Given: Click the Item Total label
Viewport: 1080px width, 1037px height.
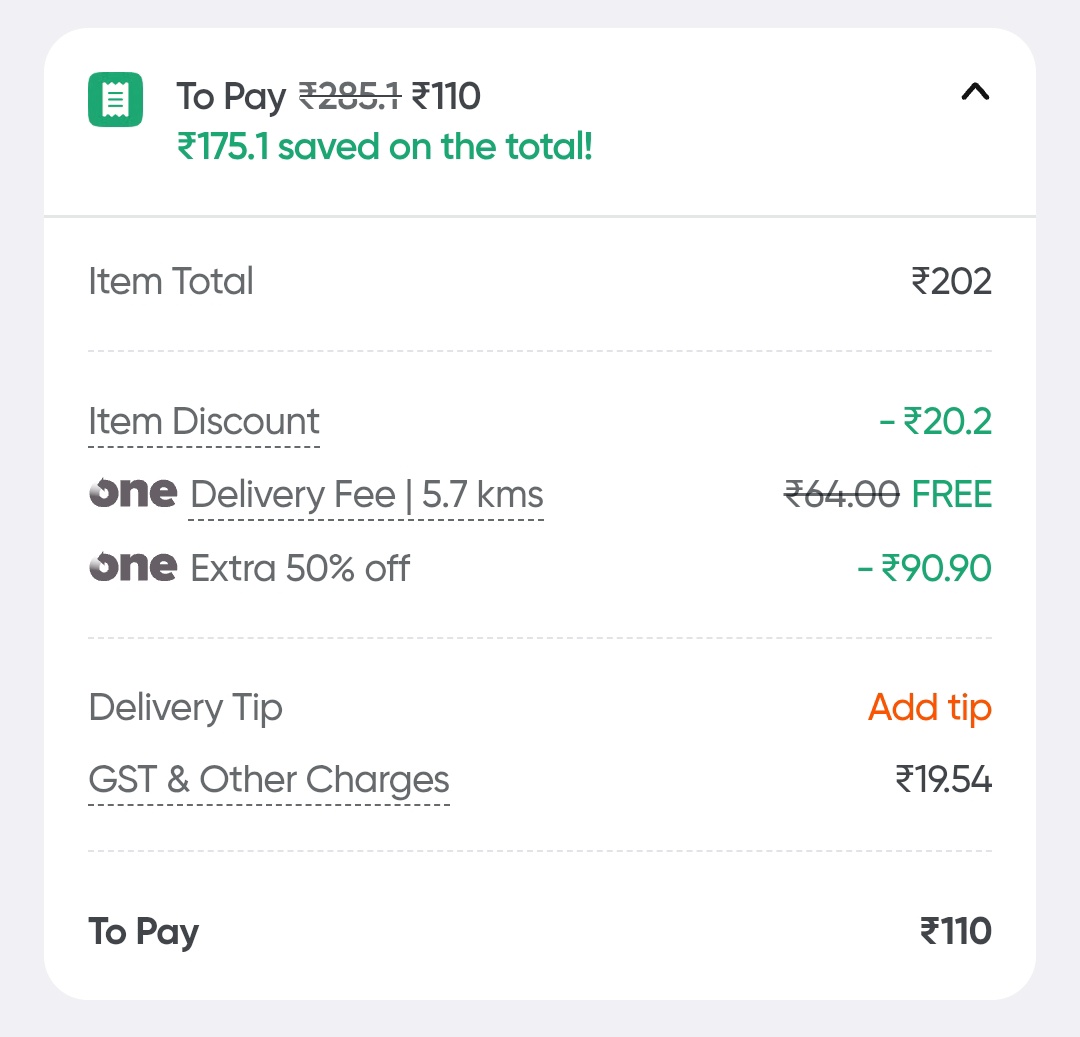Looking at the screenshot, I should pyautogui.click(x=171, y=281).
